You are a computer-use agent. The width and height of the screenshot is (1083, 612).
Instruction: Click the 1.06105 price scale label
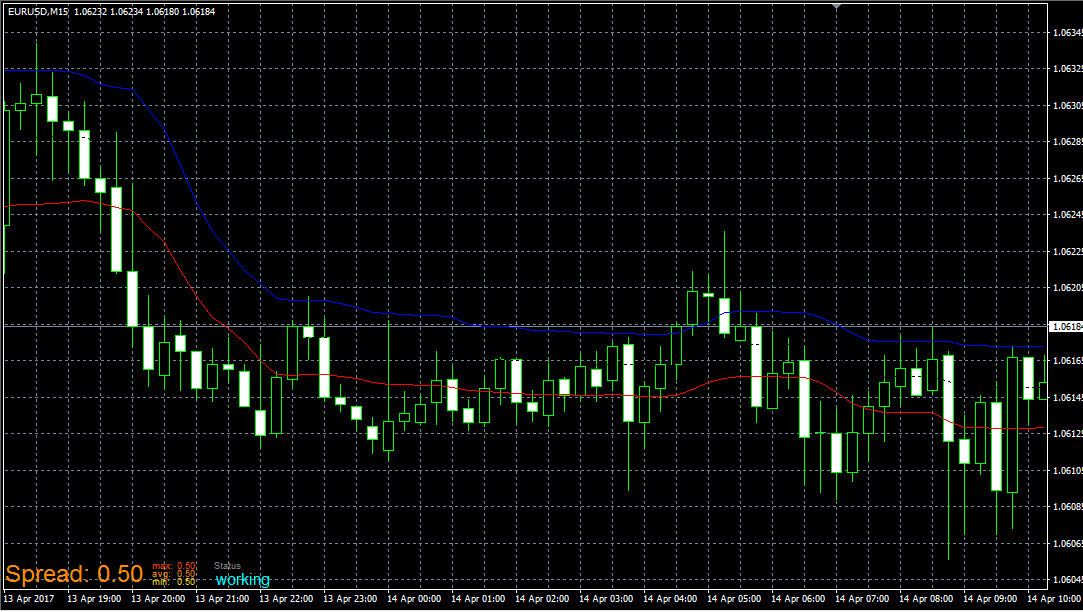click(1067, 470)
